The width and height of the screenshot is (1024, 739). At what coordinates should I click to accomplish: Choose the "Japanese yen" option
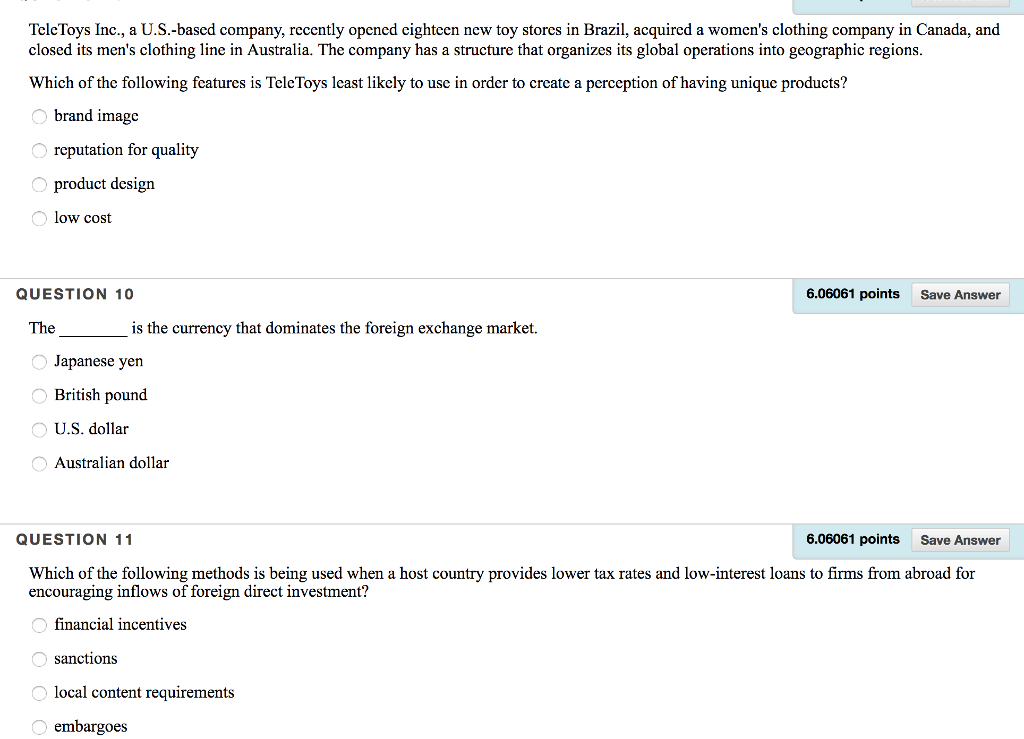(39, 362)
